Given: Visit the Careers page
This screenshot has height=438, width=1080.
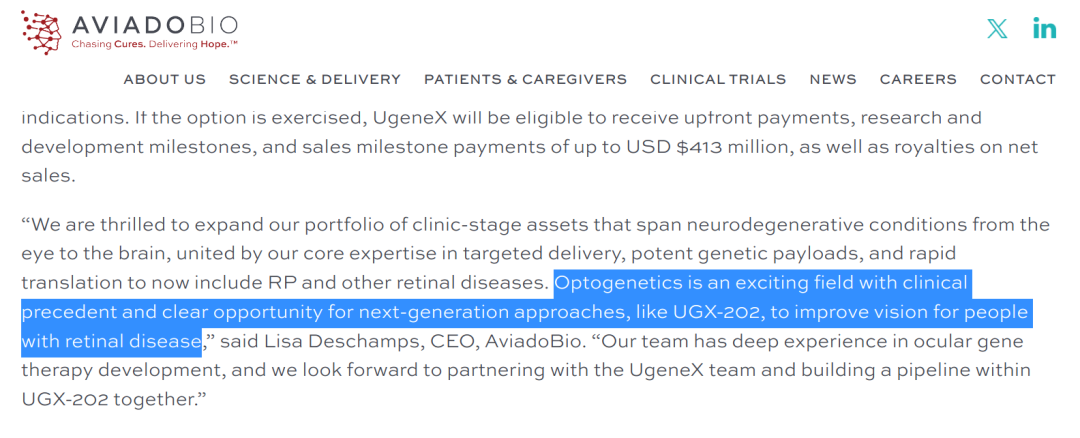Looking at the screenshot, I should coord(918,79).
